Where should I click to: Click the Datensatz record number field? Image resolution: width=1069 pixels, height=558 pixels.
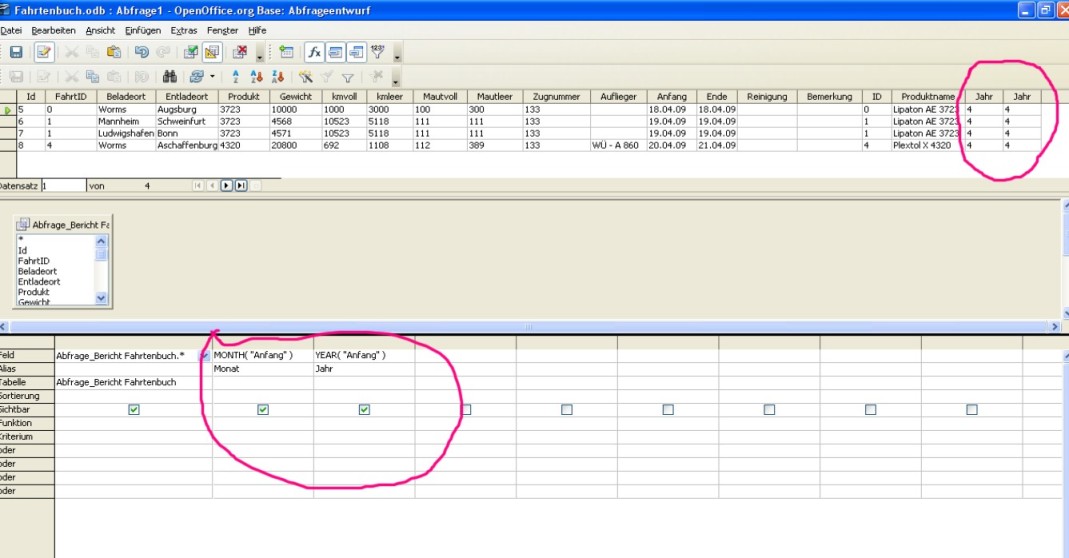click(63, 186)
